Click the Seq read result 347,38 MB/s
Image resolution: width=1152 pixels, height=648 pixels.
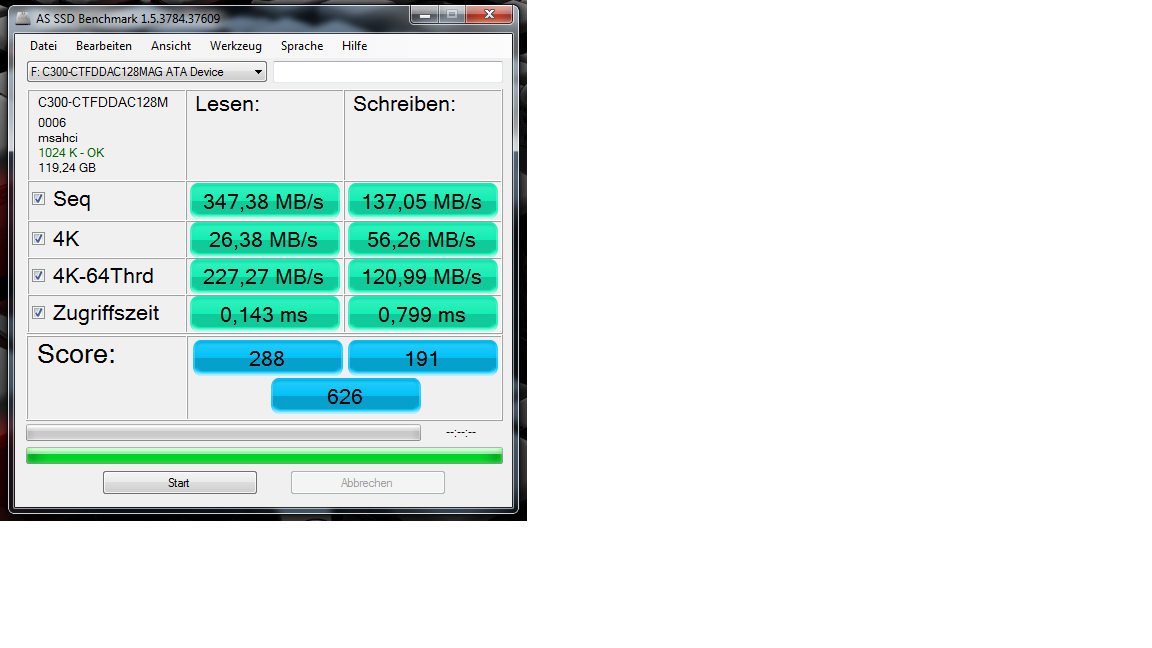click(264, 201)
